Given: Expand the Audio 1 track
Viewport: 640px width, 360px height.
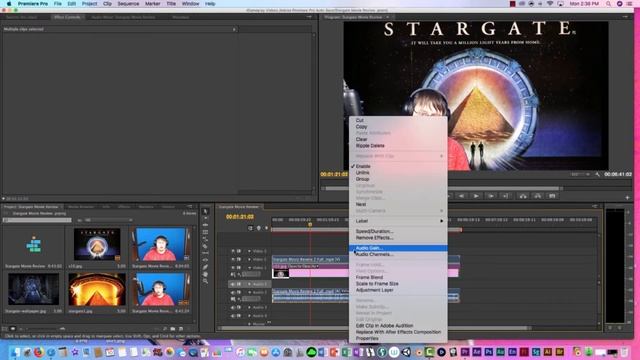Looking at the screenshot, I should [x=249, y=284].
